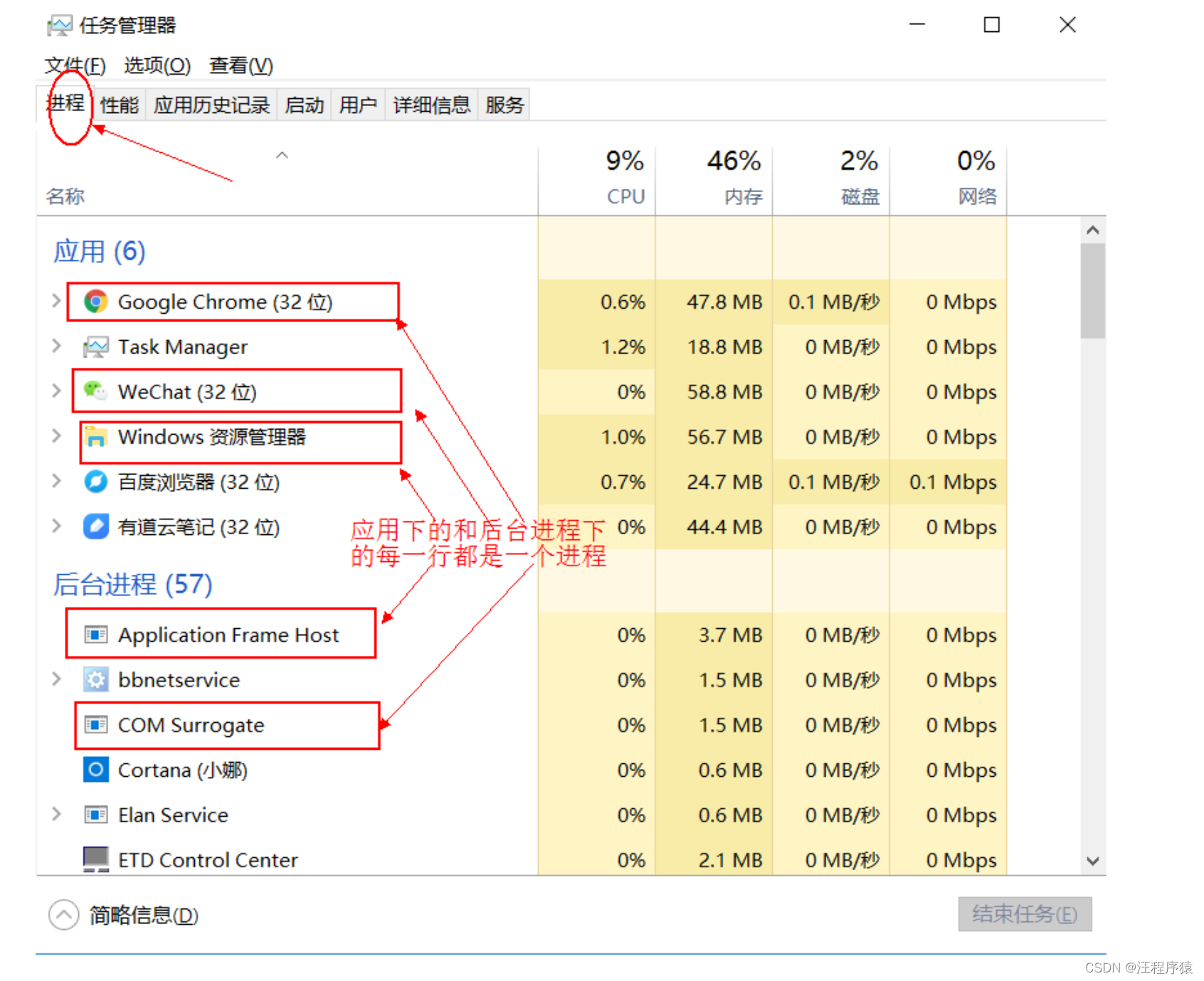Click the 简略信息(D) link text
The width and height of the screenshot is (1204, 981).
click(x=144, y=915)
